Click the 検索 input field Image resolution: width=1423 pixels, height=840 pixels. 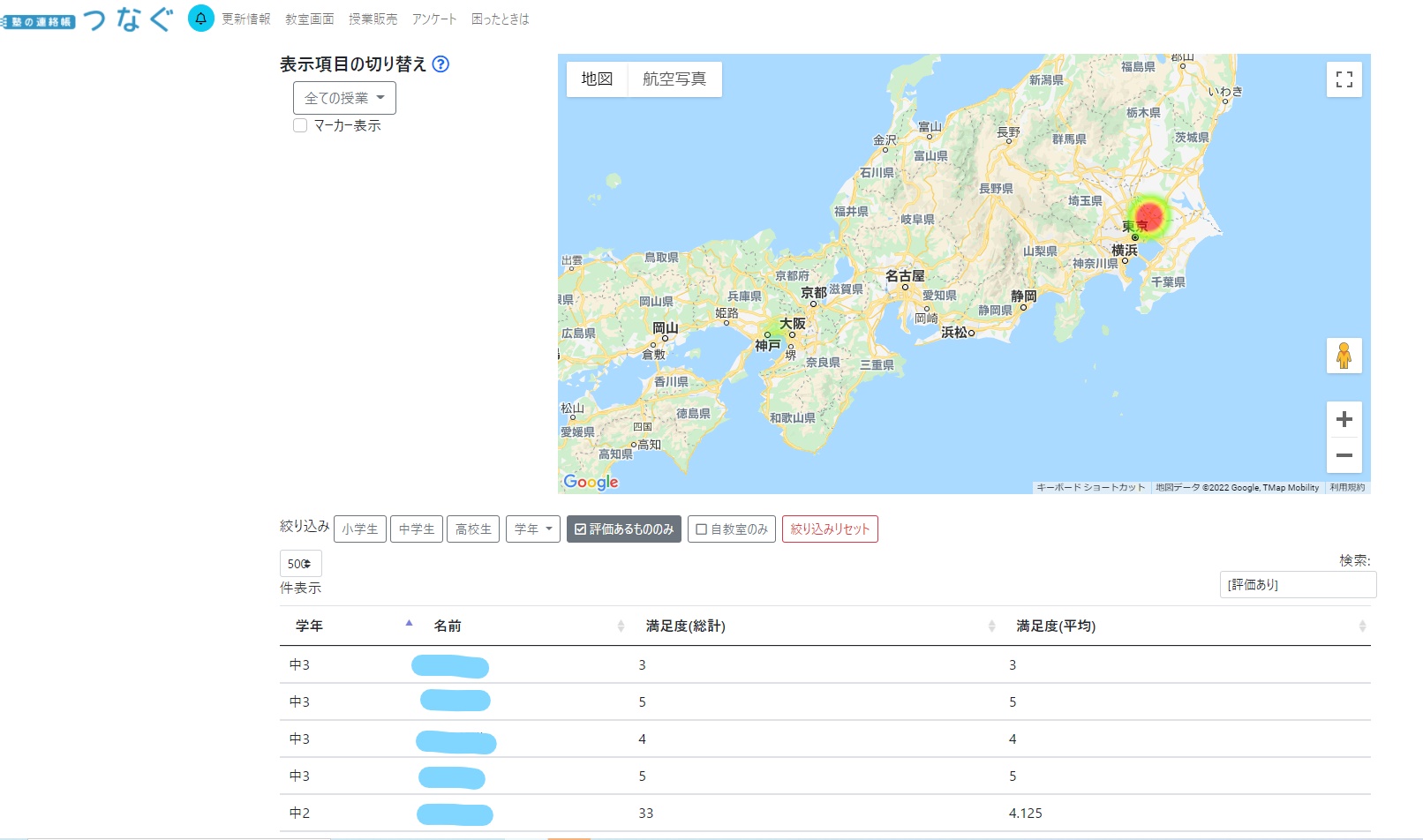[1298, 584]
